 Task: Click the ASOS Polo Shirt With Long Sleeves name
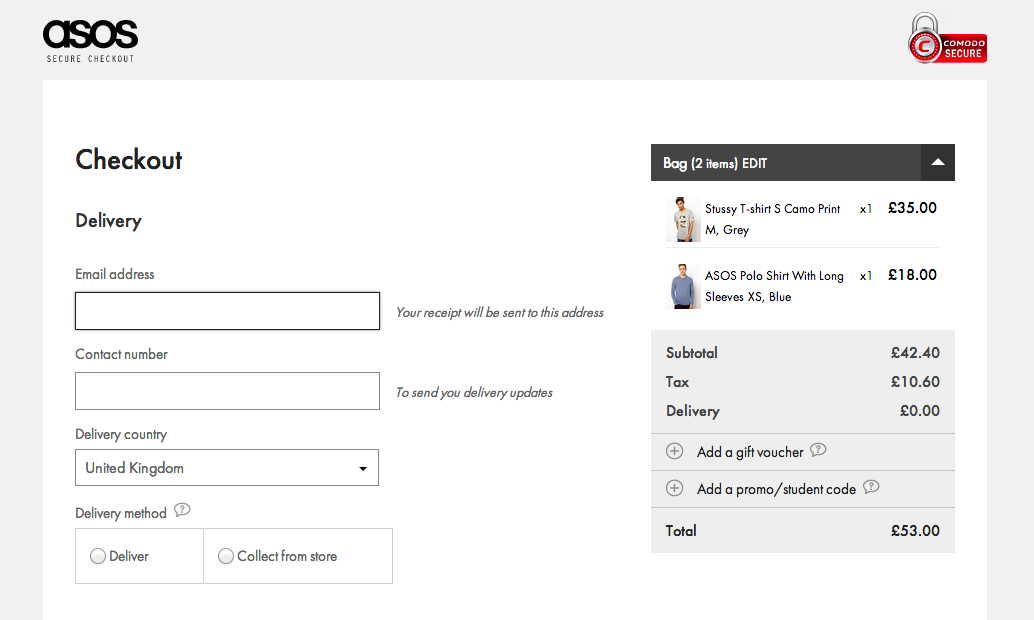(x=774, y=286)
